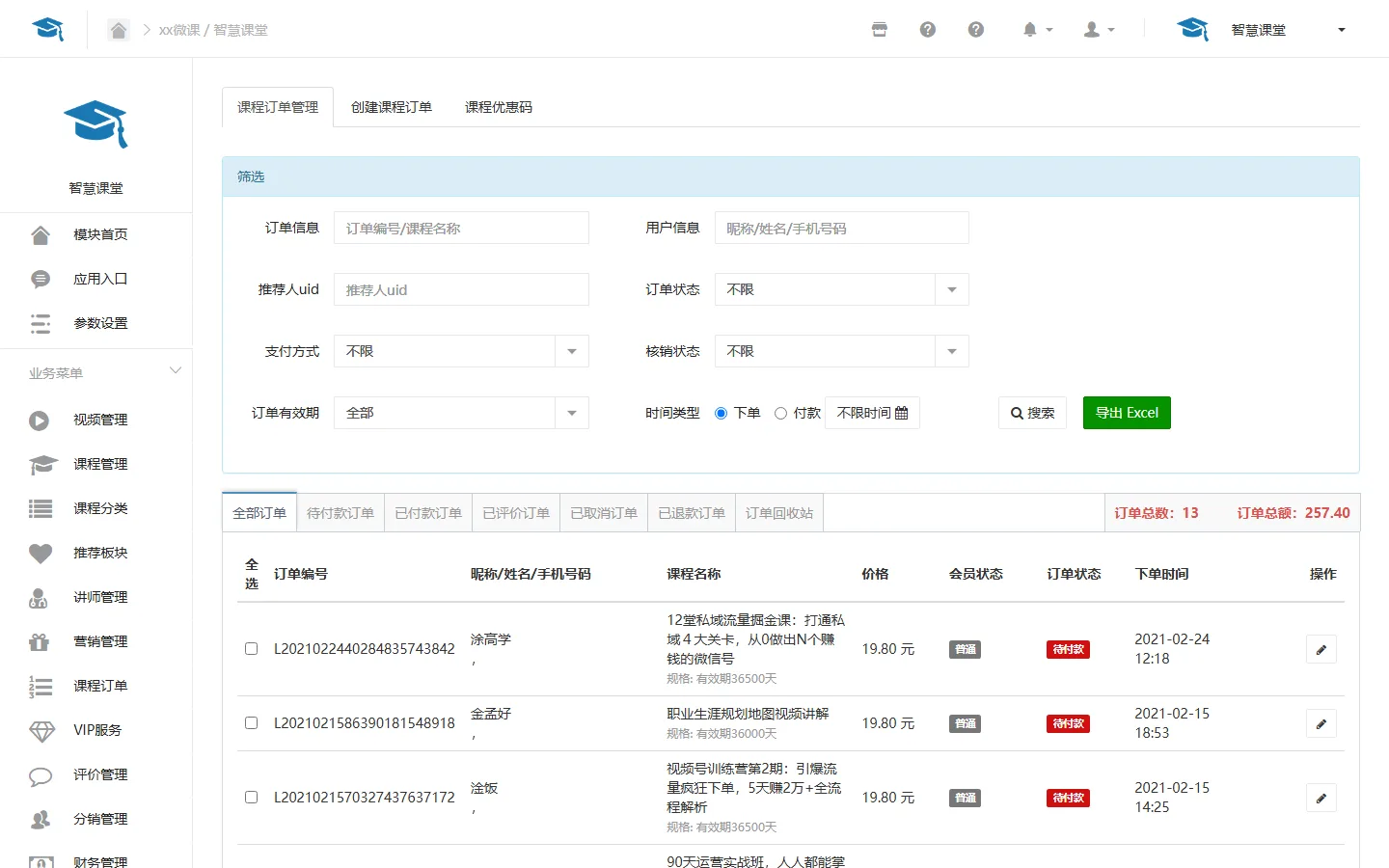Show 待付款订单 tab
Viewport: 1389px width, 868px height.
point(340,513)
